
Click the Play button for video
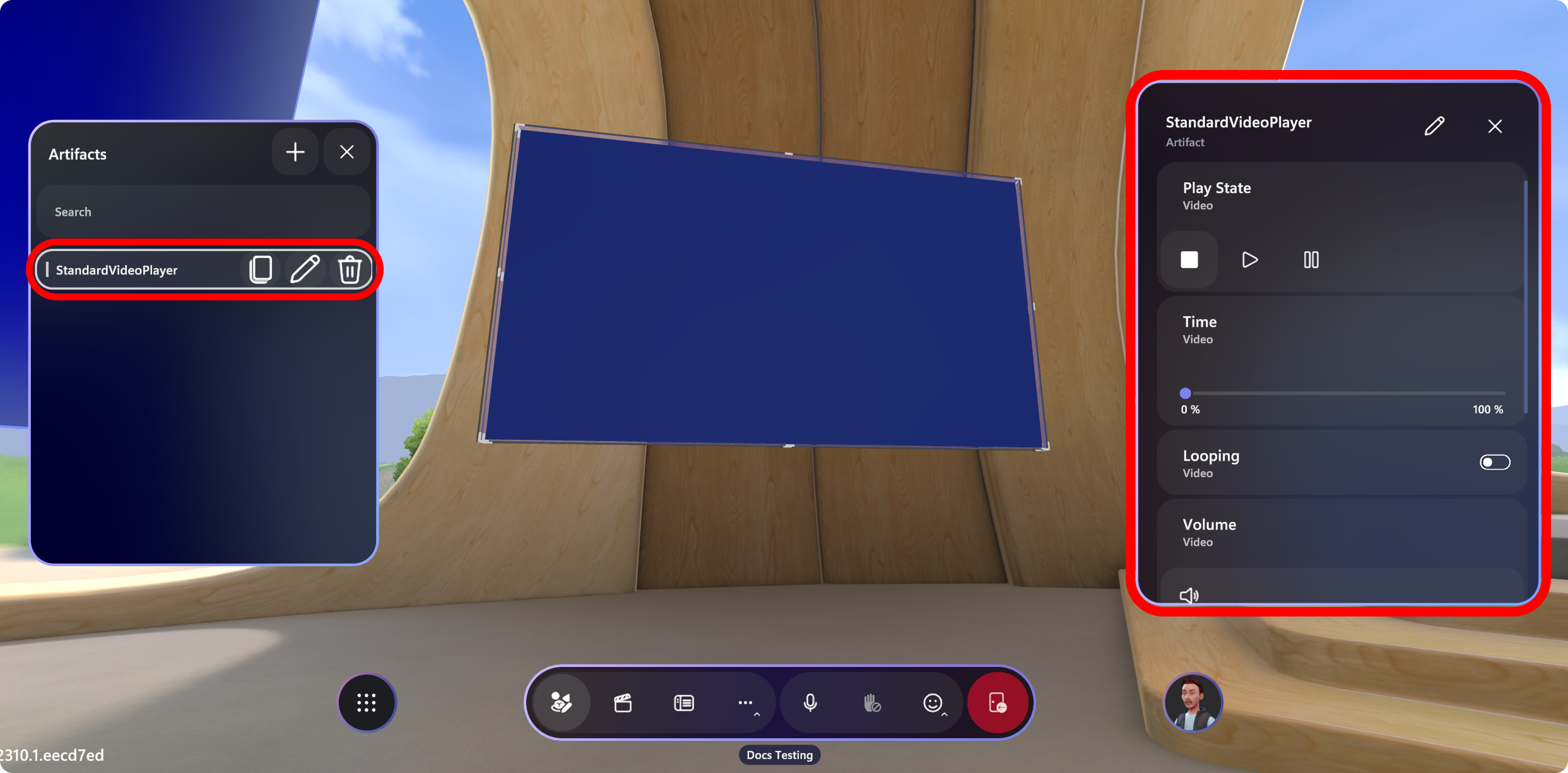[x=1249, y=260]
